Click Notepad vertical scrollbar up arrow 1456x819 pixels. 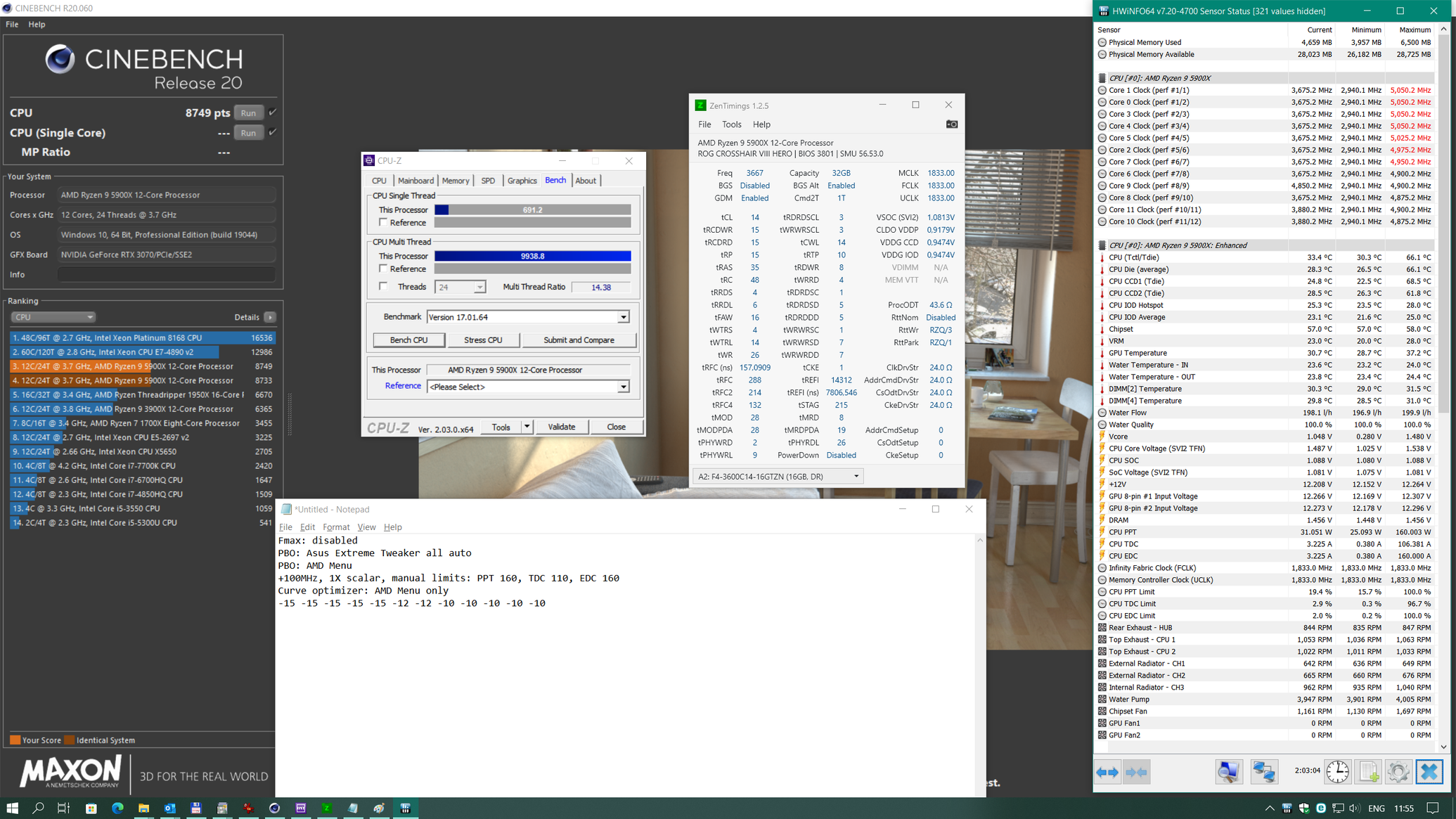click(x=980, y=540)
